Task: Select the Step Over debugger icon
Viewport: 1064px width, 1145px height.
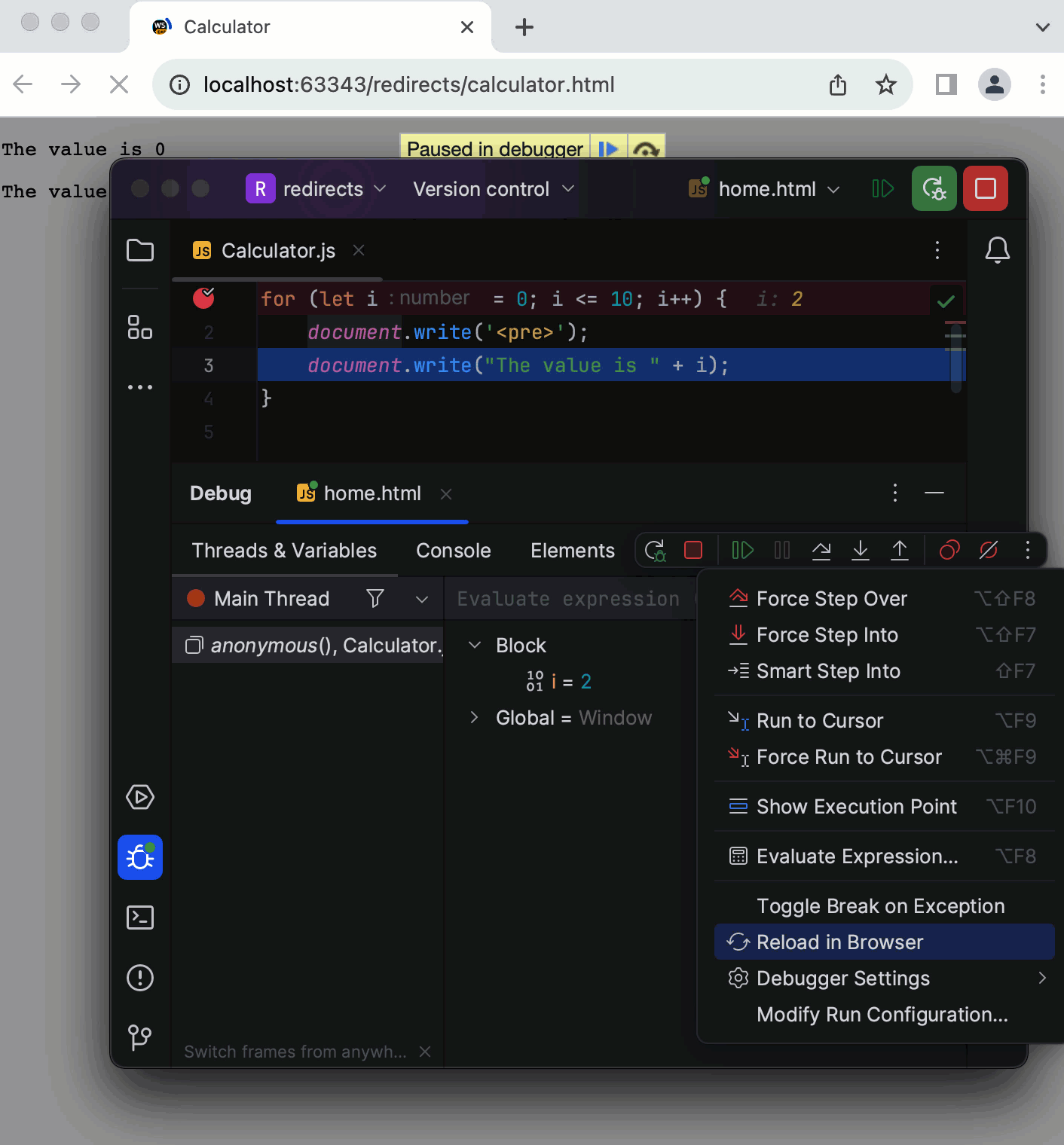Action: tap(821, 550)
